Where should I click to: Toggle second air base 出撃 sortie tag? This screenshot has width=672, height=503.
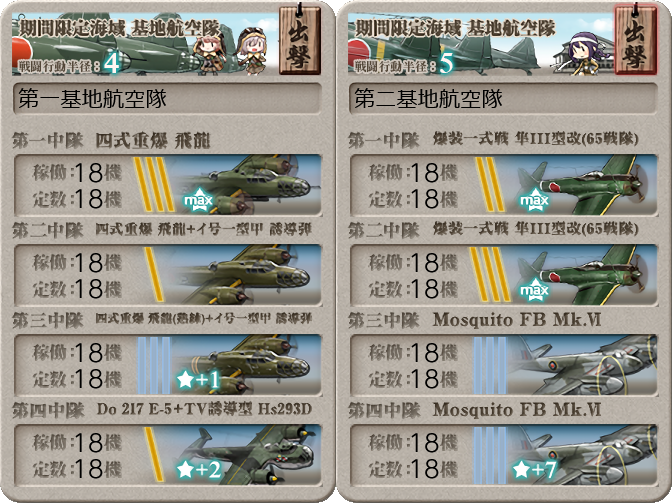(x=636, y=41)
